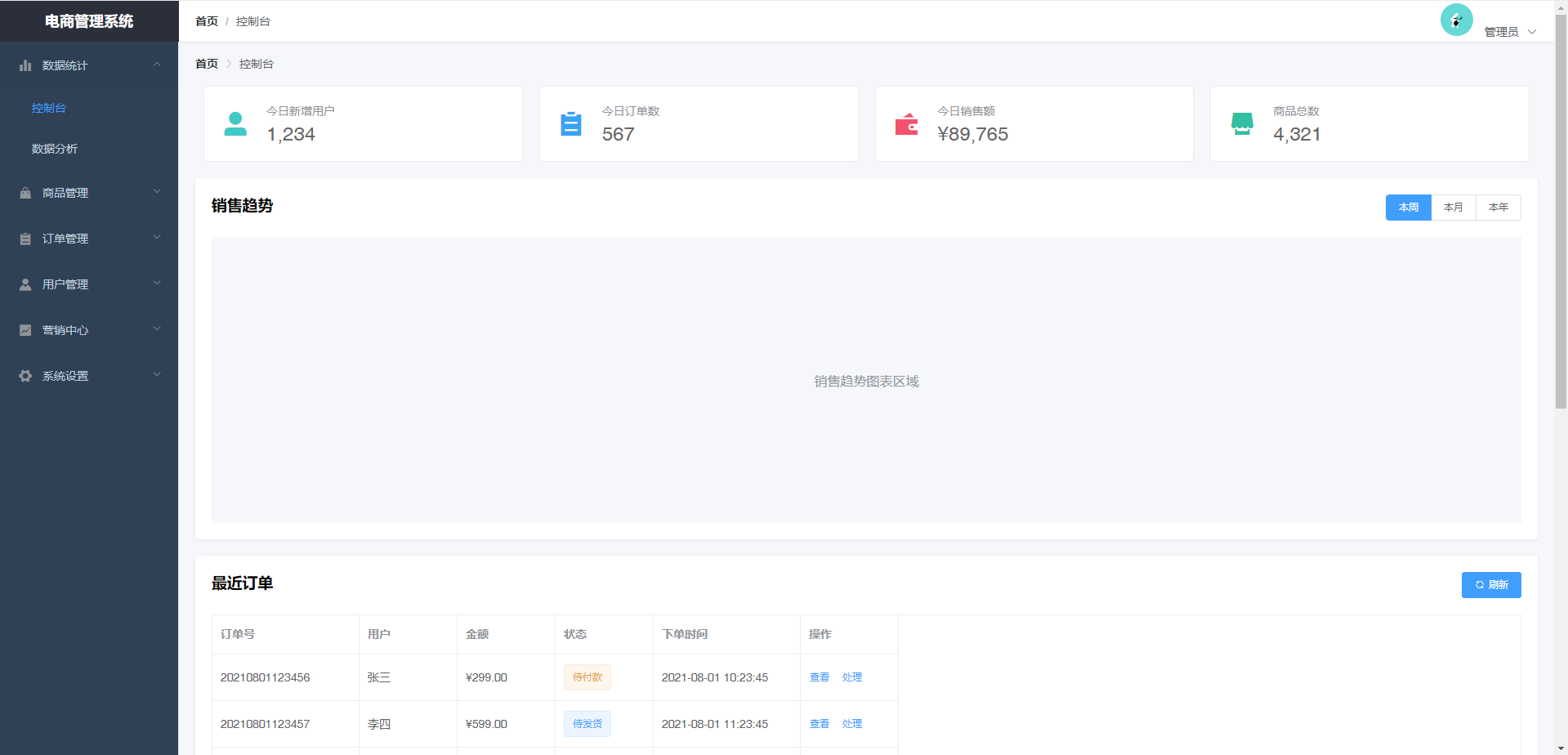Image resolution: width=1568 pixels, height=755 pixels.
Task: Open the 管理员 account dropdown
Action: [x=1509, y=32]
